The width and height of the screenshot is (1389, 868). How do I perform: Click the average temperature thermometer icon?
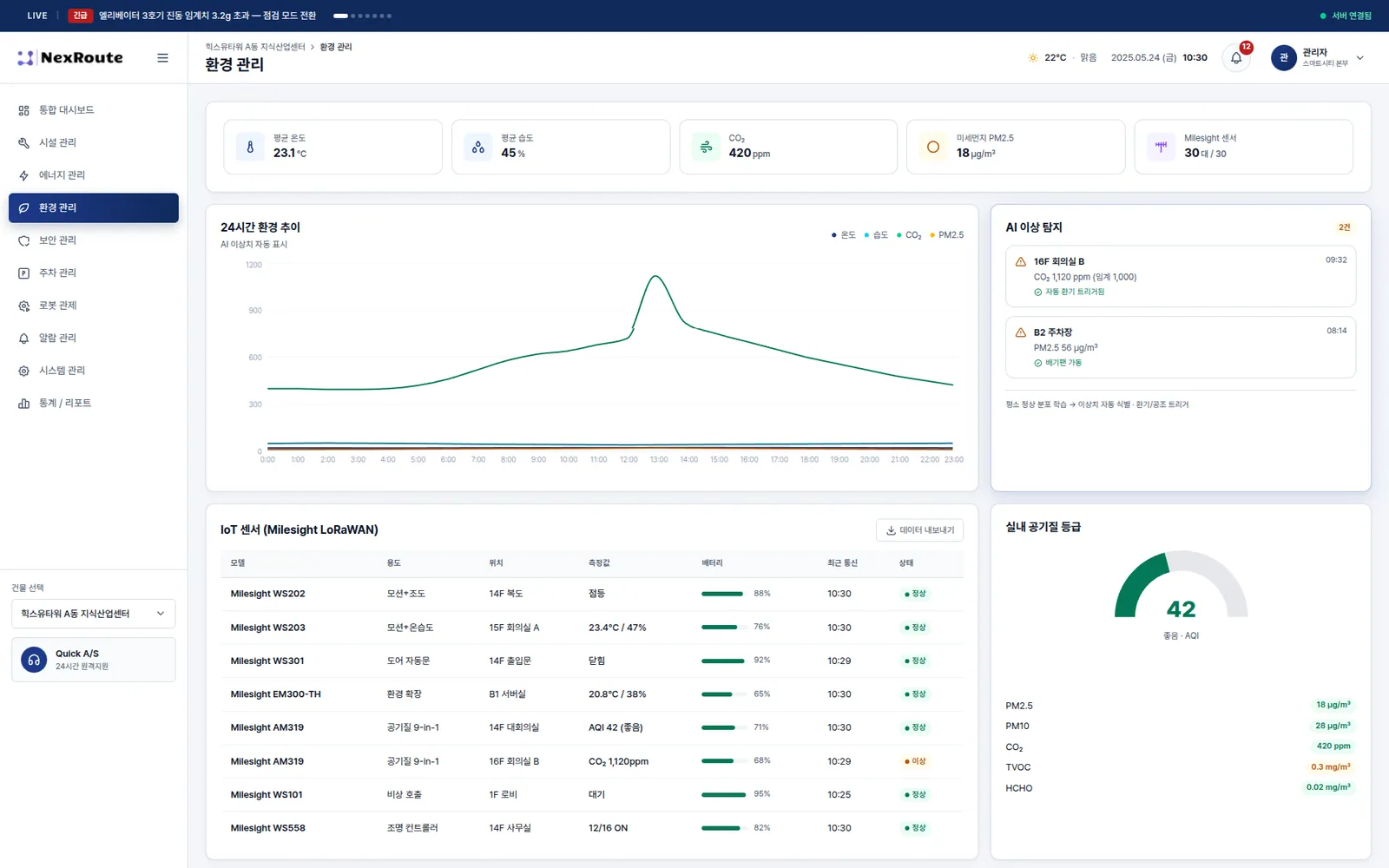pyautogui.click(x=250, y=147)
